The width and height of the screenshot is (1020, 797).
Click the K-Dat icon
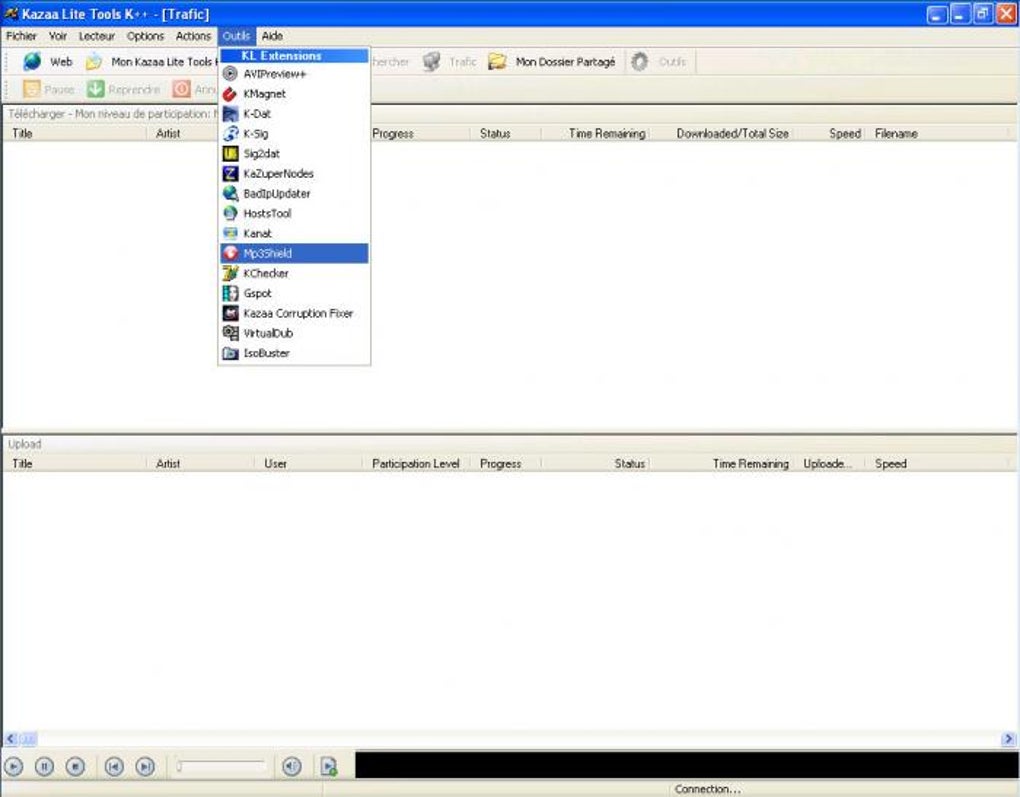[230, 114]
